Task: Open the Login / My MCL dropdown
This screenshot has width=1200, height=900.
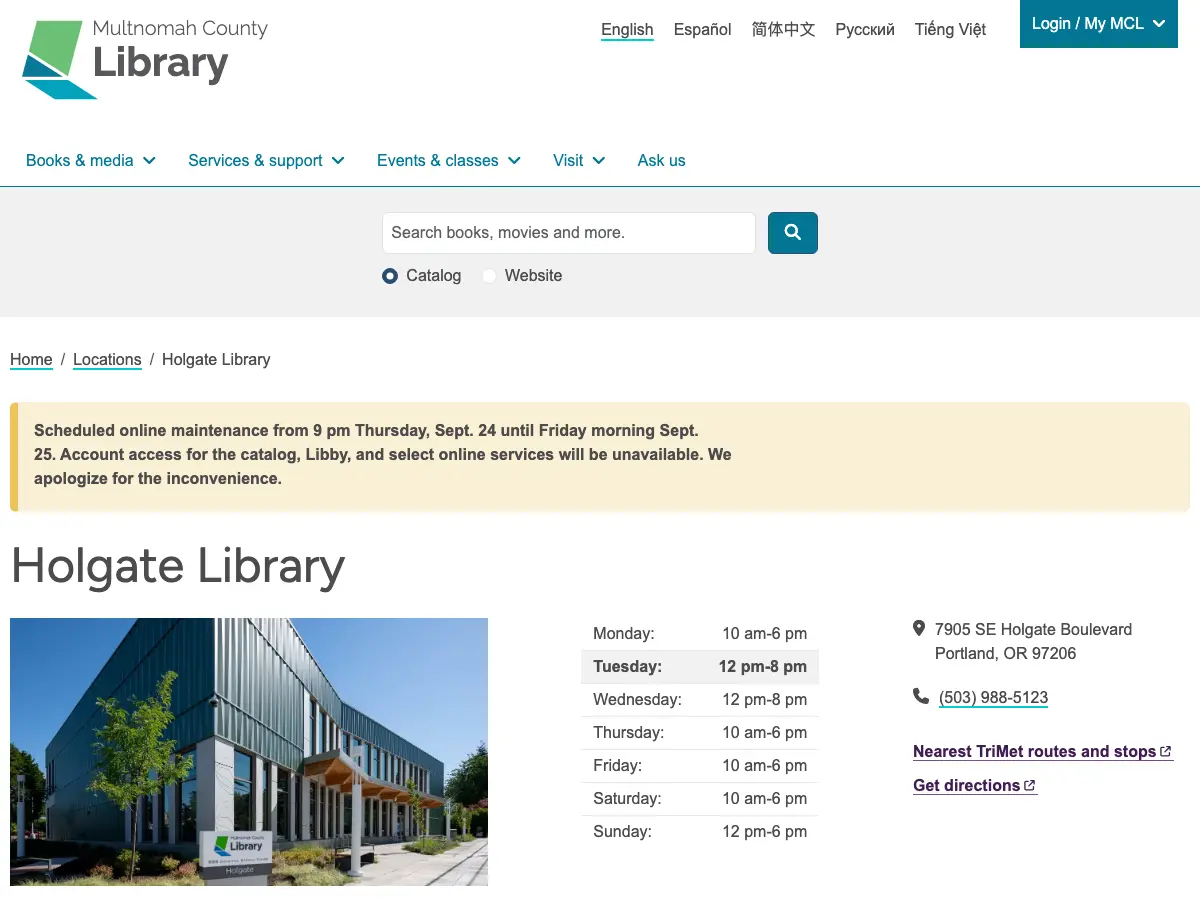Action: 1099,24
